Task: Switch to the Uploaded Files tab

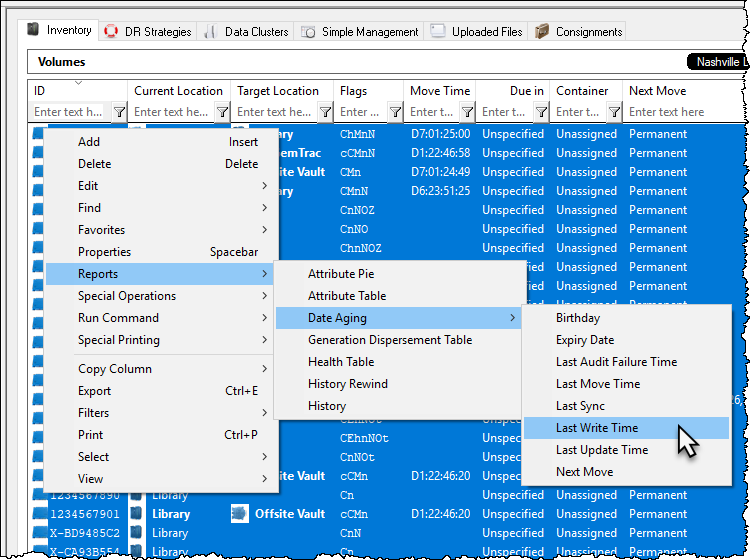Action: [x=476, y=32]
